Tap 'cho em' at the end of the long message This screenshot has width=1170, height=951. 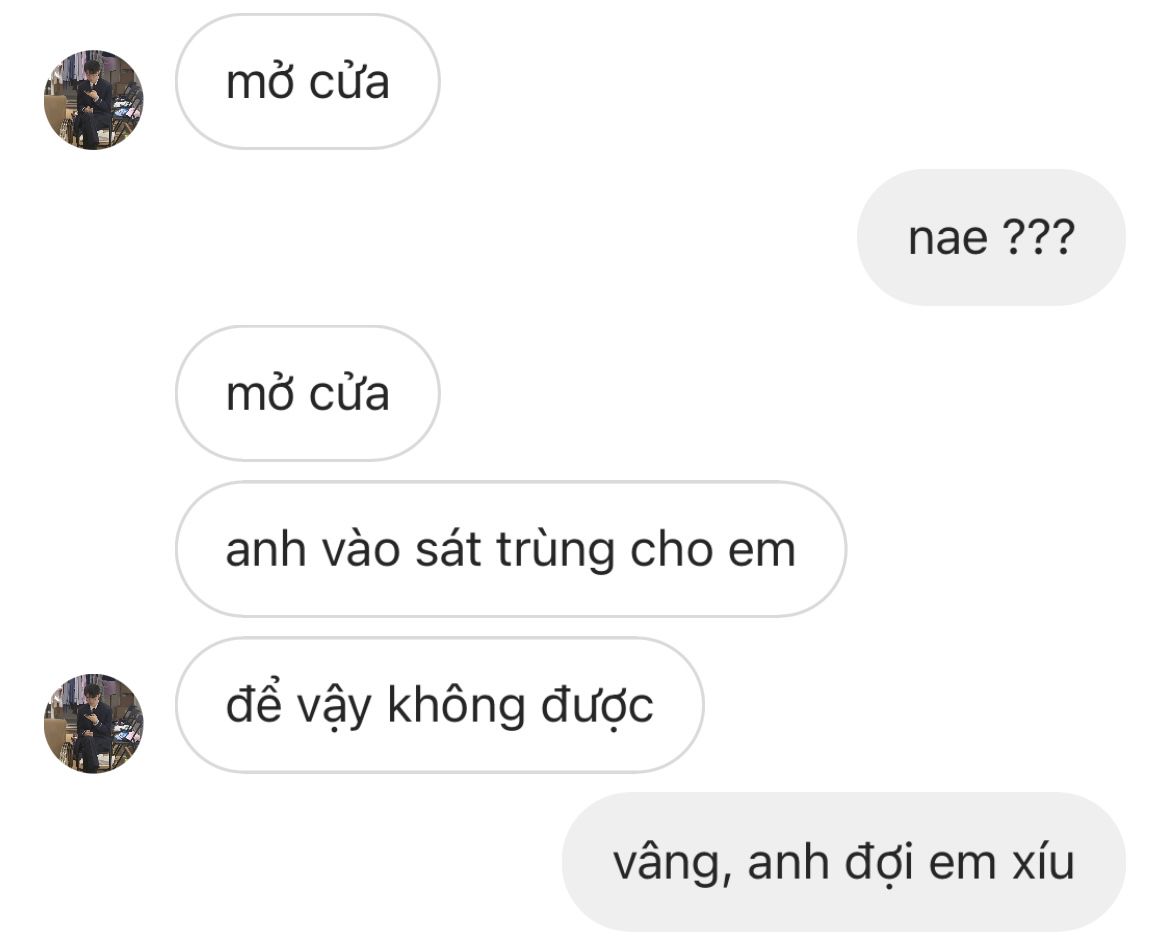[713, 550]
